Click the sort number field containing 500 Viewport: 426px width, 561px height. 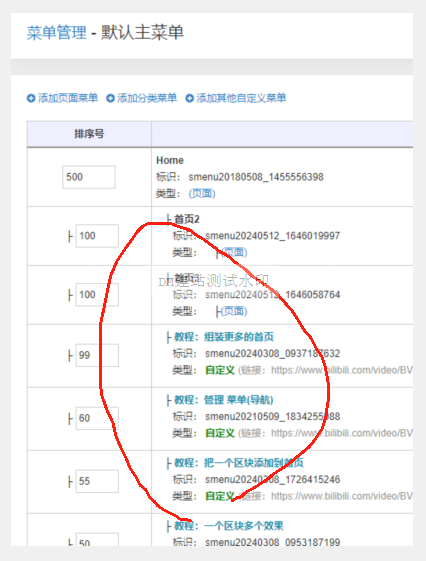pyautogui.click(x=89, y=177)
